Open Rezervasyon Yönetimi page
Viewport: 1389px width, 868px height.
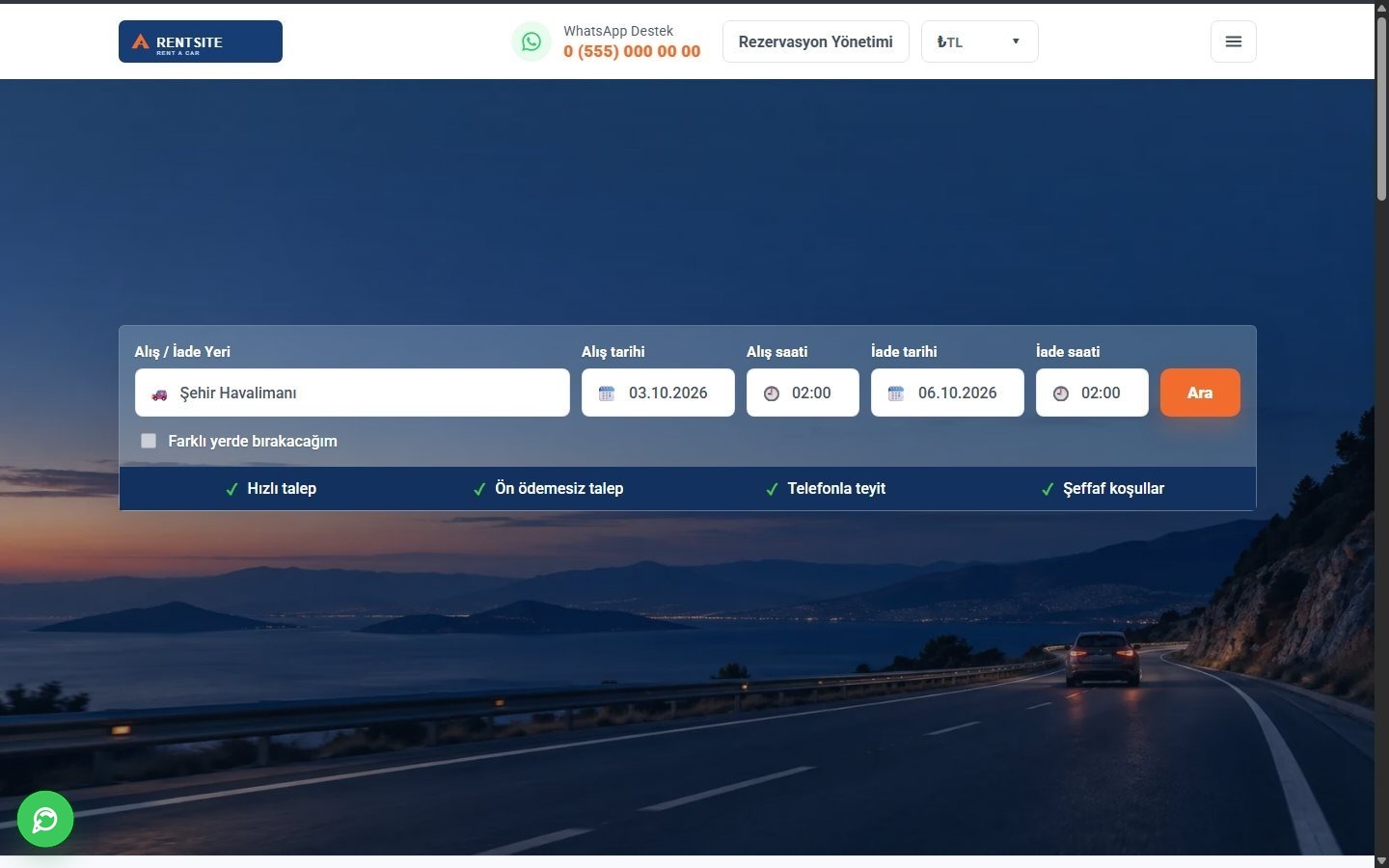815,41
